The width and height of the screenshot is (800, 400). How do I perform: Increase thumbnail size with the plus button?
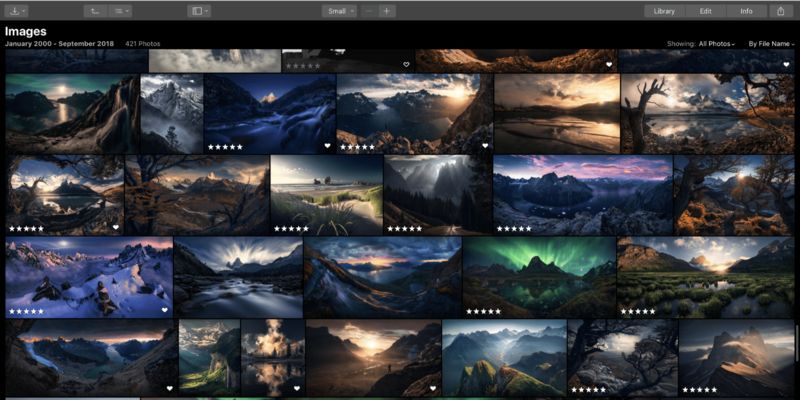click(x=387, y=11)
